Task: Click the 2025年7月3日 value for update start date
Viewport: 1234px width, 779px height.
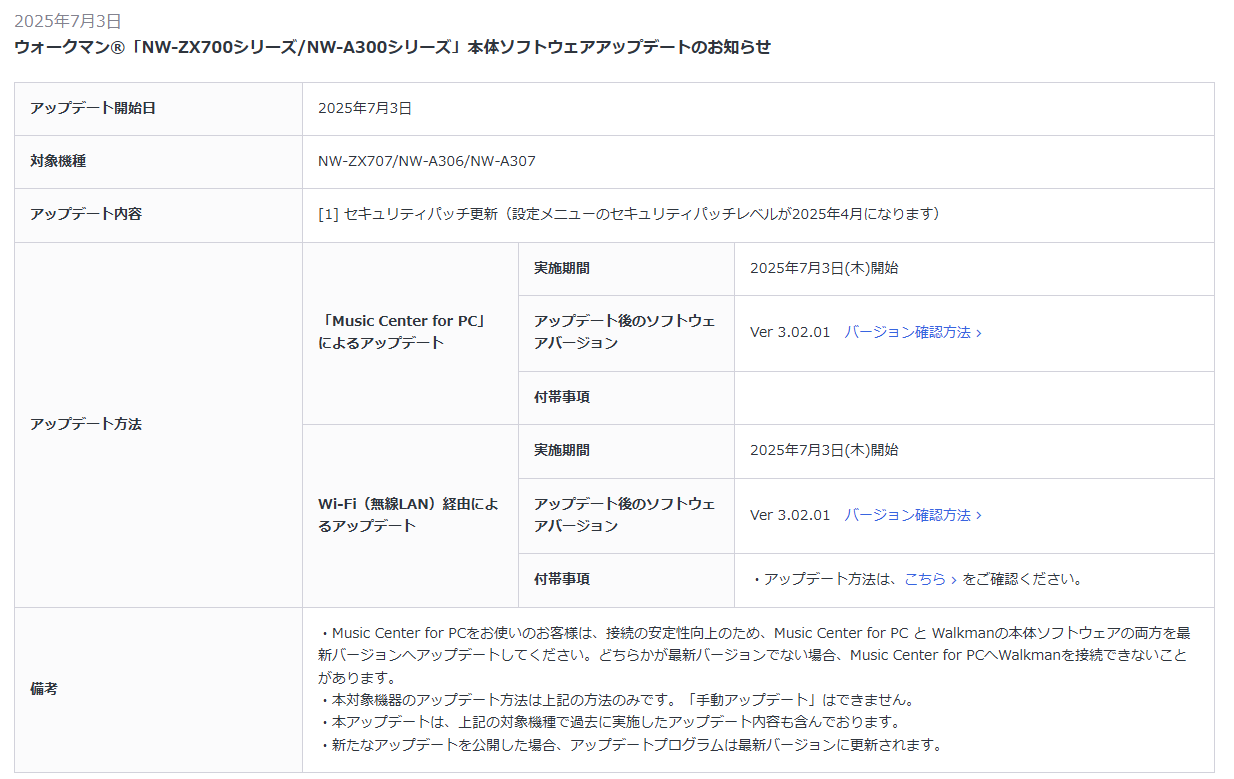Action: tap(365, 108)
